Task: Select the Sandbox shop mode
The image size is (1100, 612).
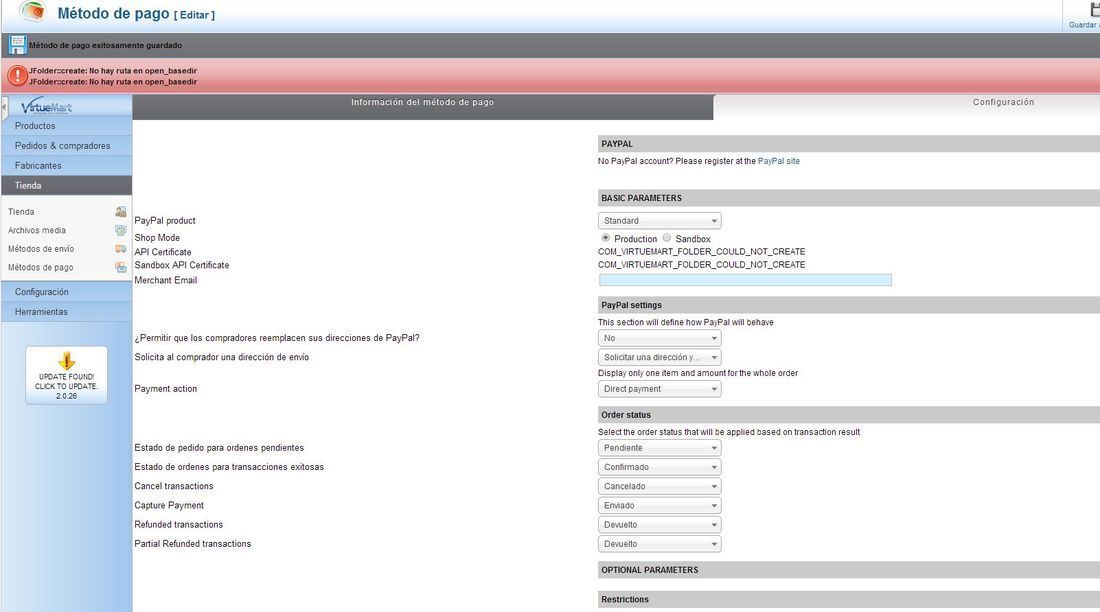Action: click(x=666, y=238)
